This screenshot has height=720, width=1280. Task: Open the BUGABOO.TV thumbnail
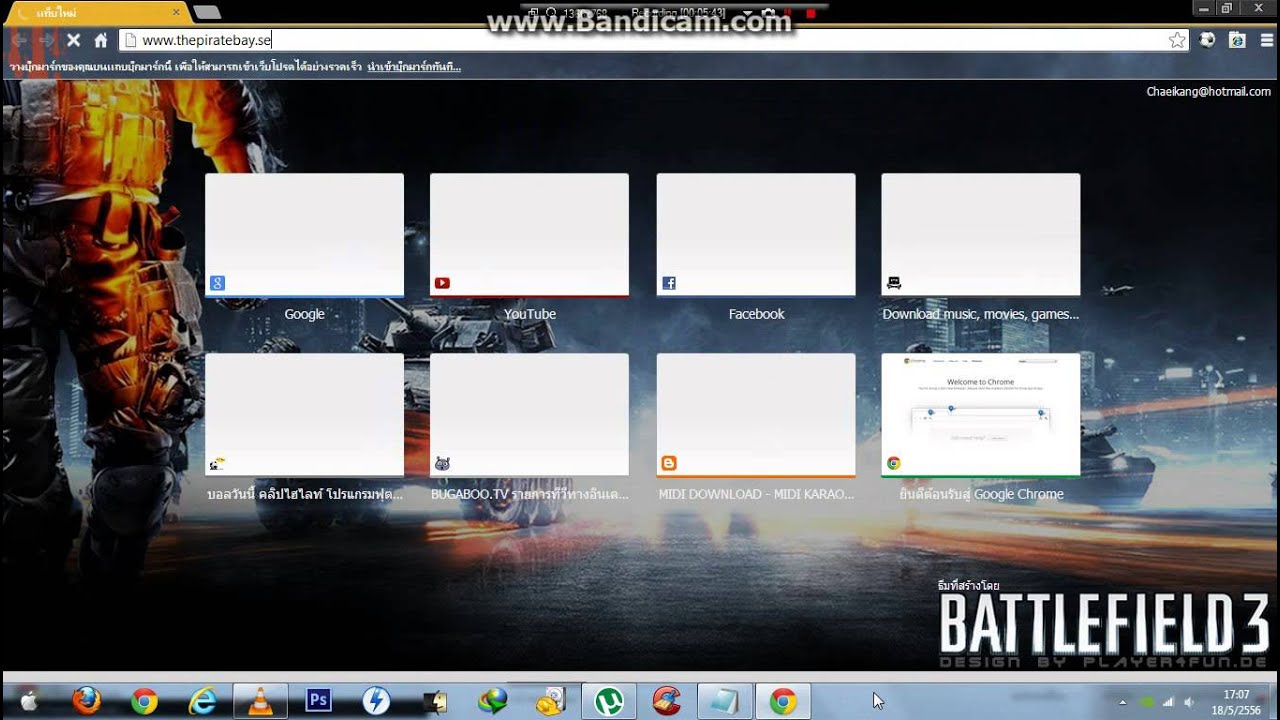[x=529, y=415]
